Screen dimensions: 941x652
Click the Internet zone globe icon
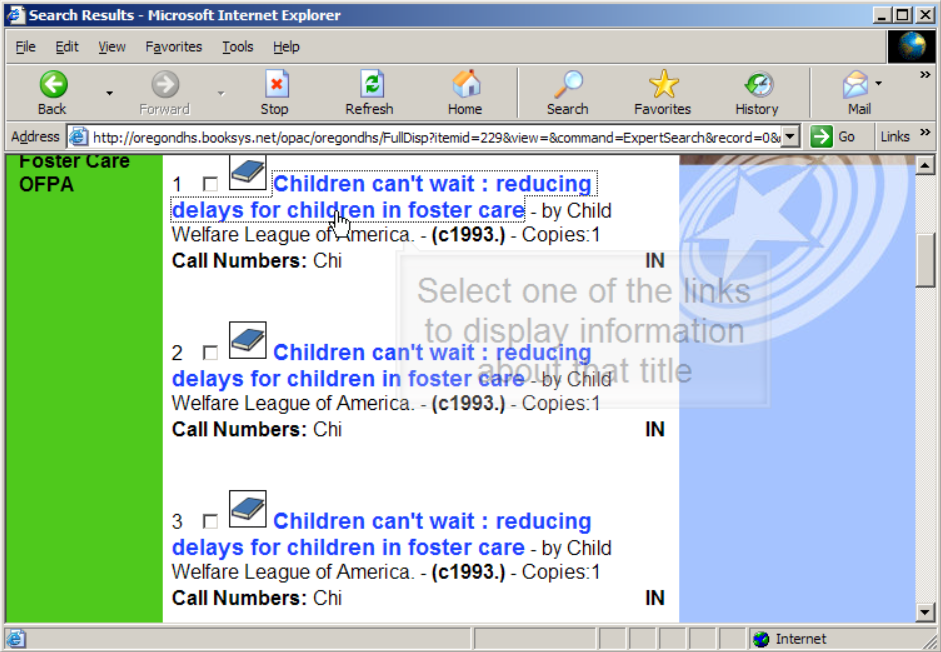click(x=761, y=639)
